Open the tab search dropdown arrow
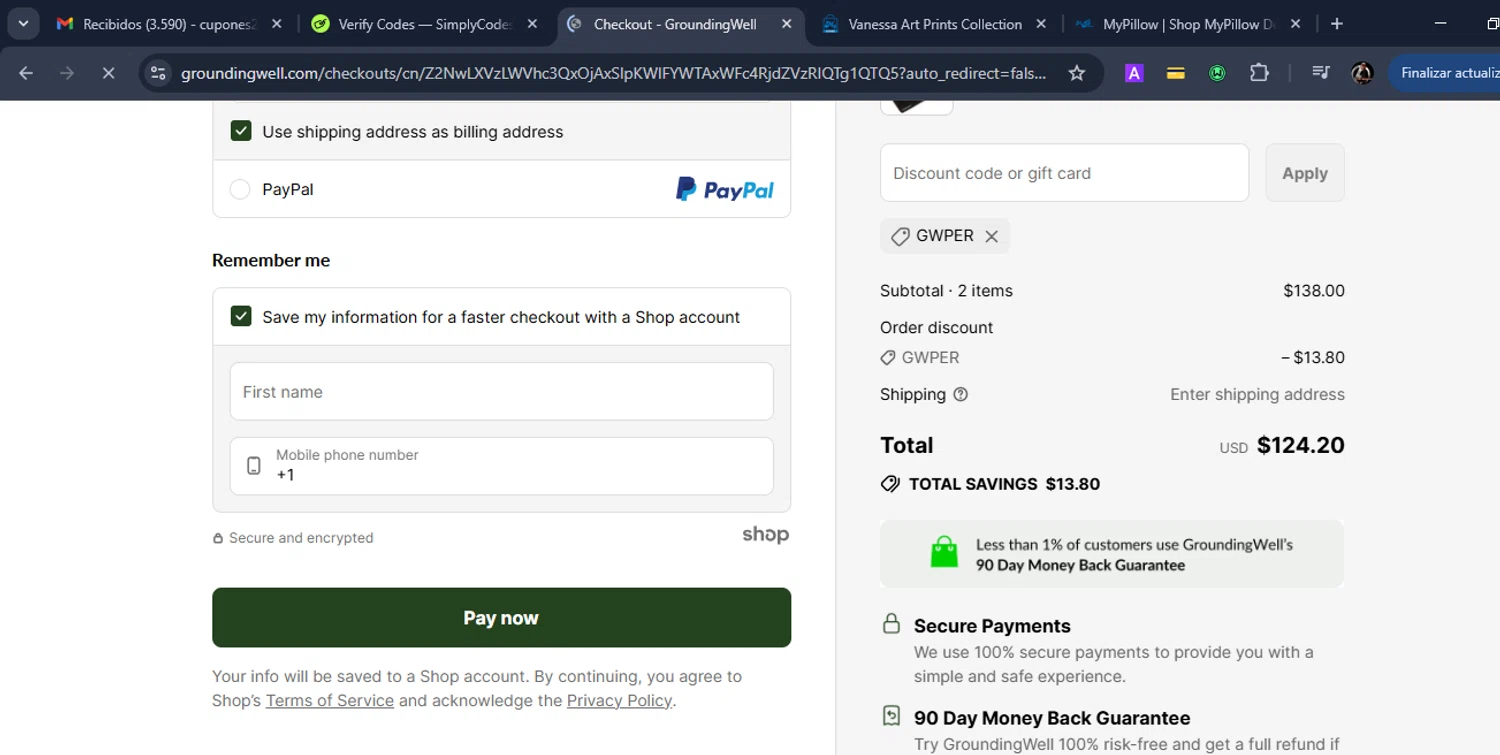1500x755 pixels. click(22, 24)
